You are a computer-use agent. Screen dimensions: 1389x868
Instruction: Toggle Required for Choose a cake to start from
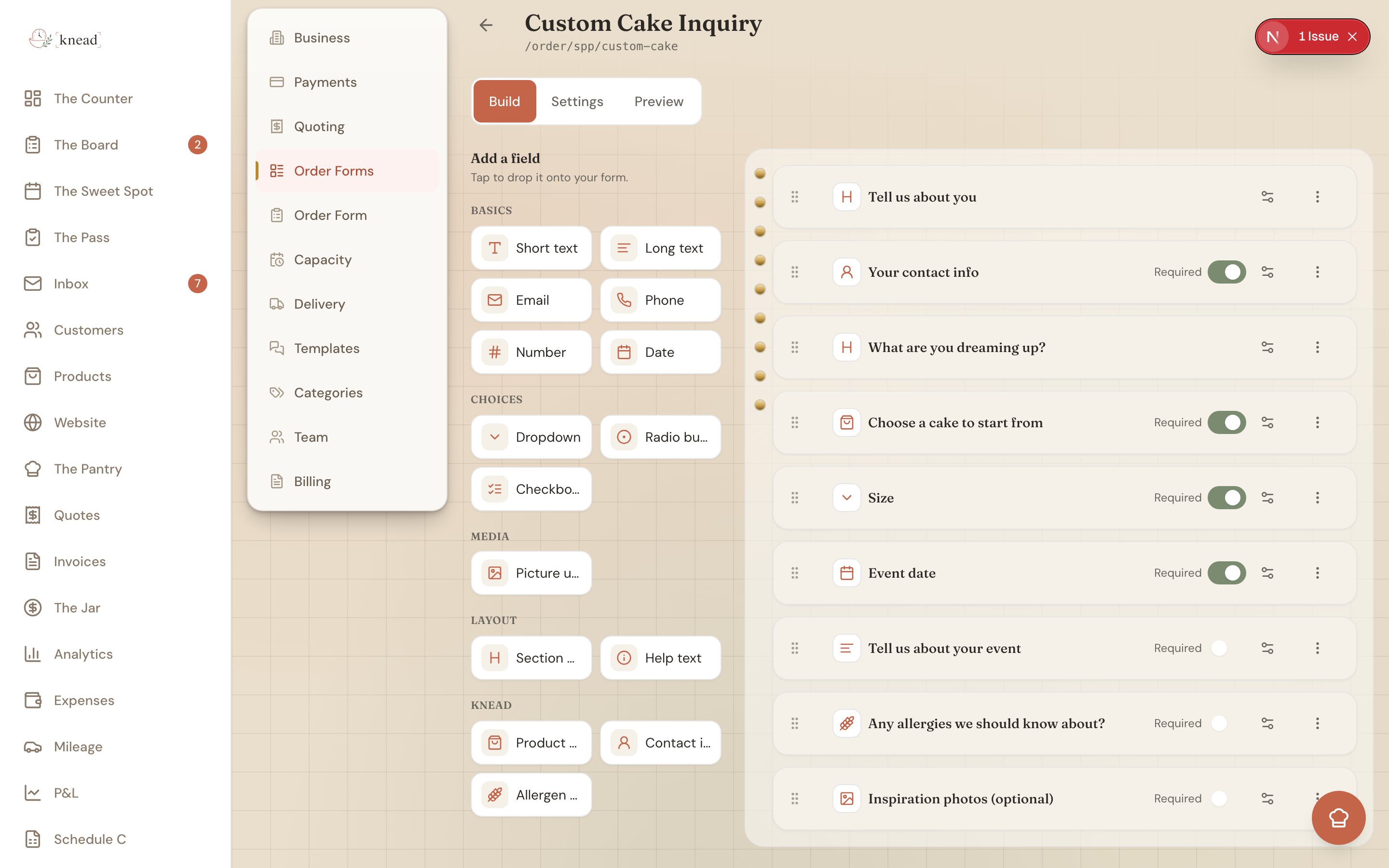(1226, 422)
